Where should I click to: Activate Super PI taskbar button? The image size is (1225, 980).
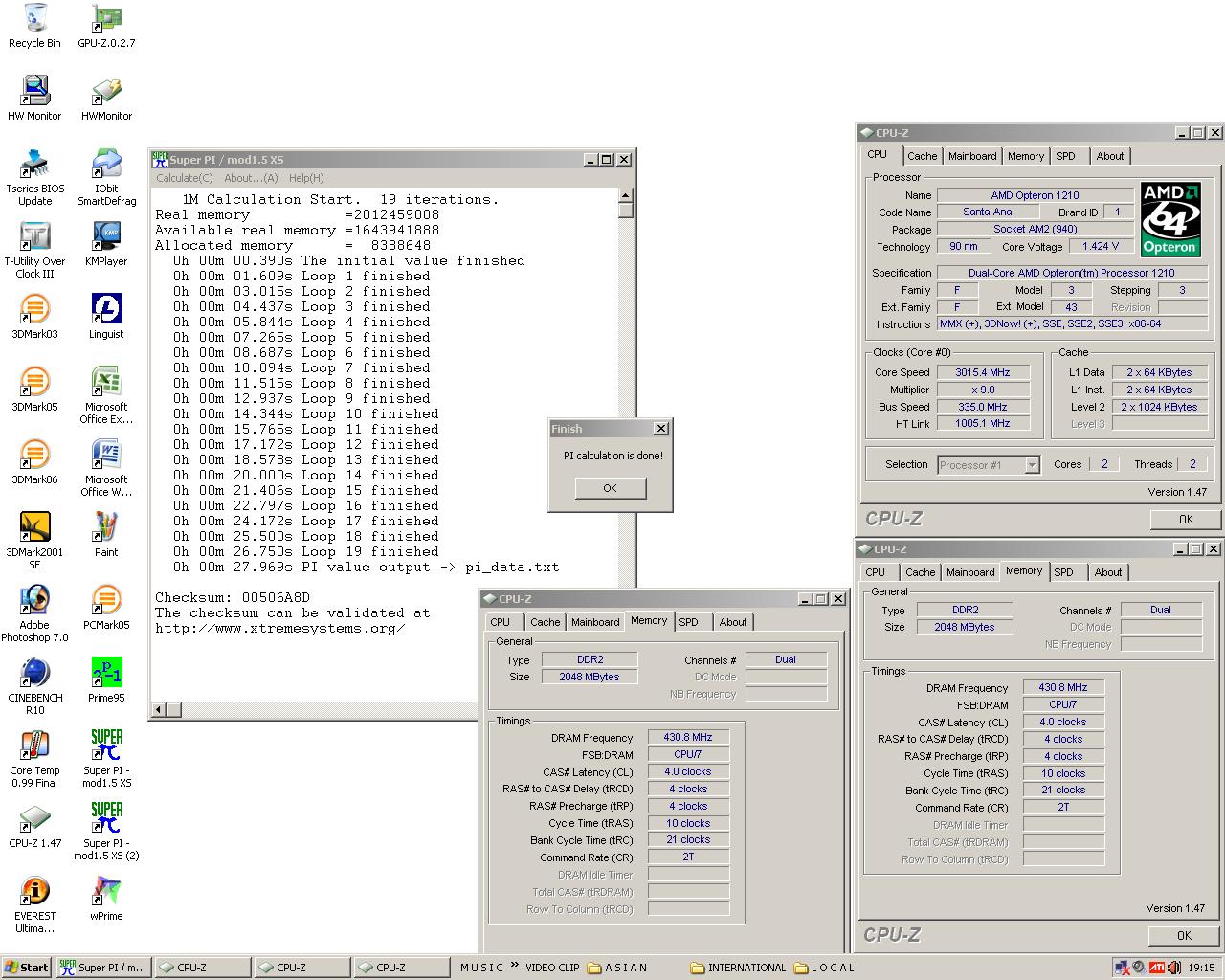103,968
